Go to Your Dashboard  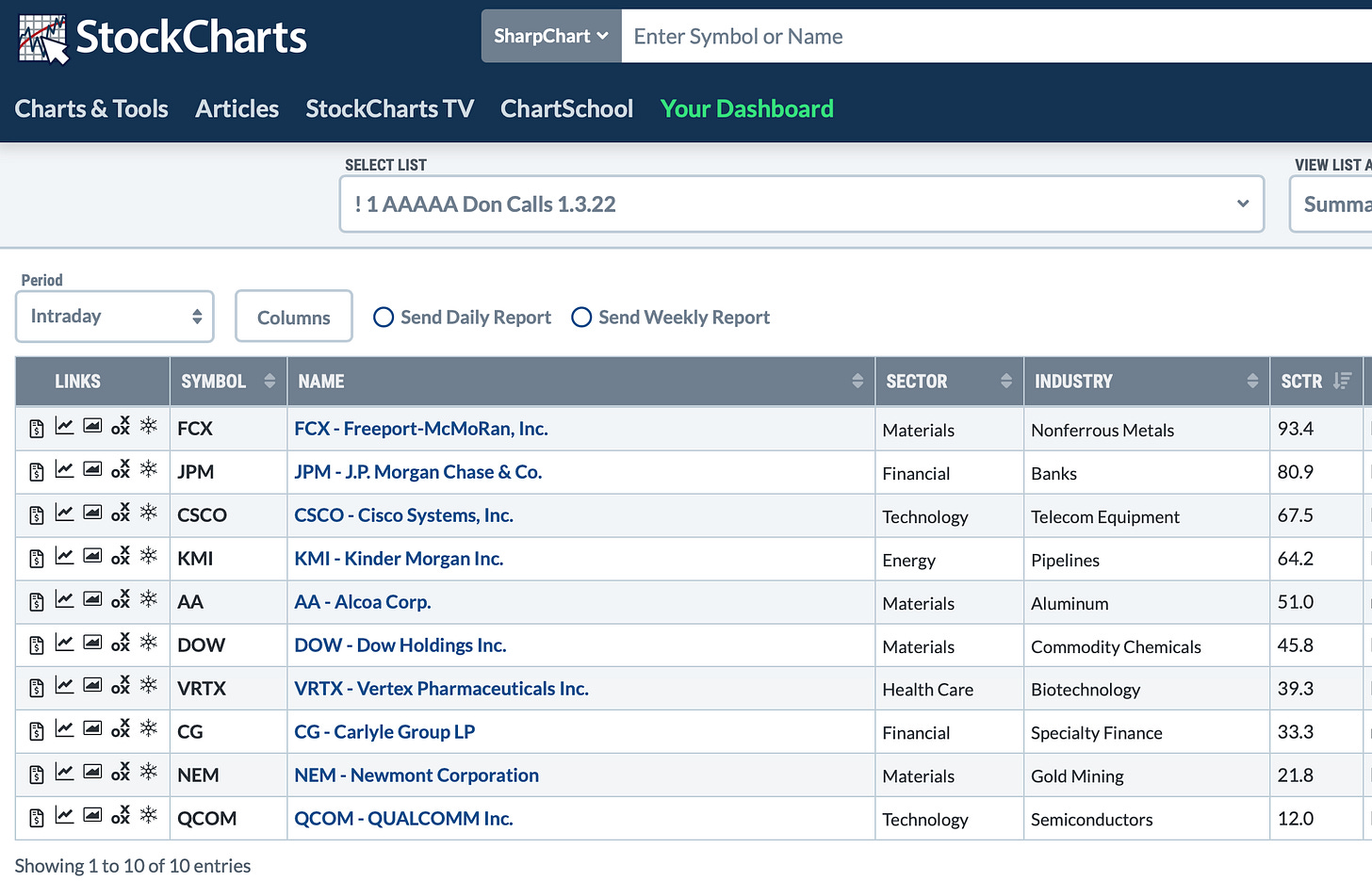(747, 109)
